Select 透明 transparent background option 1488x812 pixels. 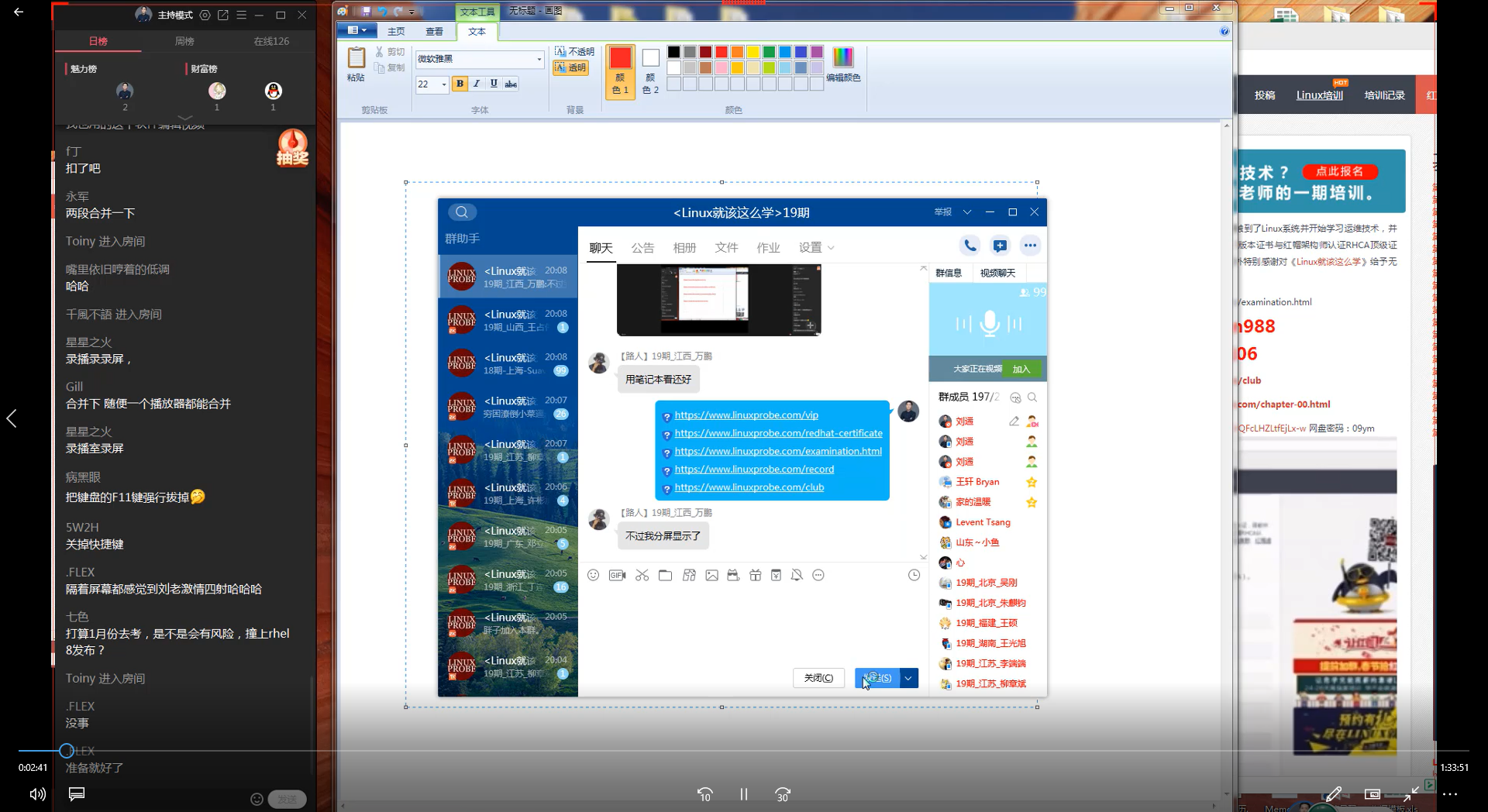pos(570,68)
